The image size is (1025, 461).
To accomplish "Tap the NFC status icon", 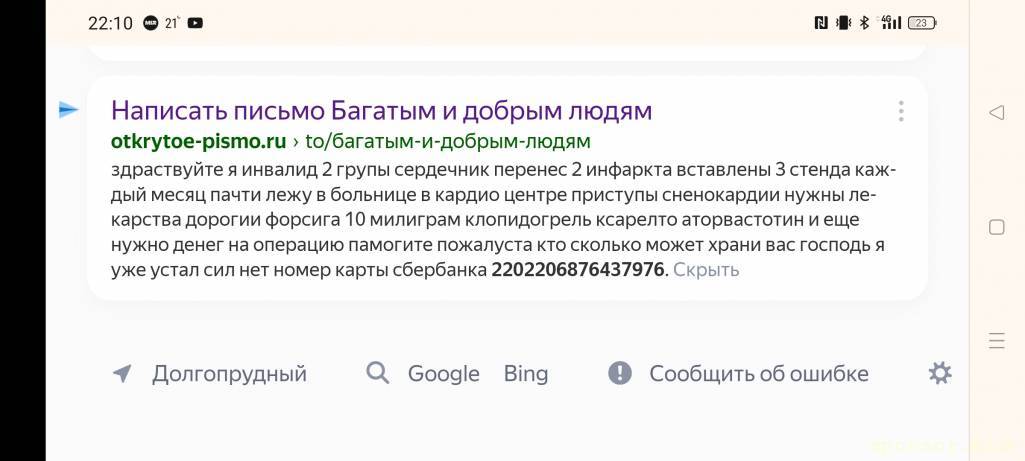I will tap(821, 23).
